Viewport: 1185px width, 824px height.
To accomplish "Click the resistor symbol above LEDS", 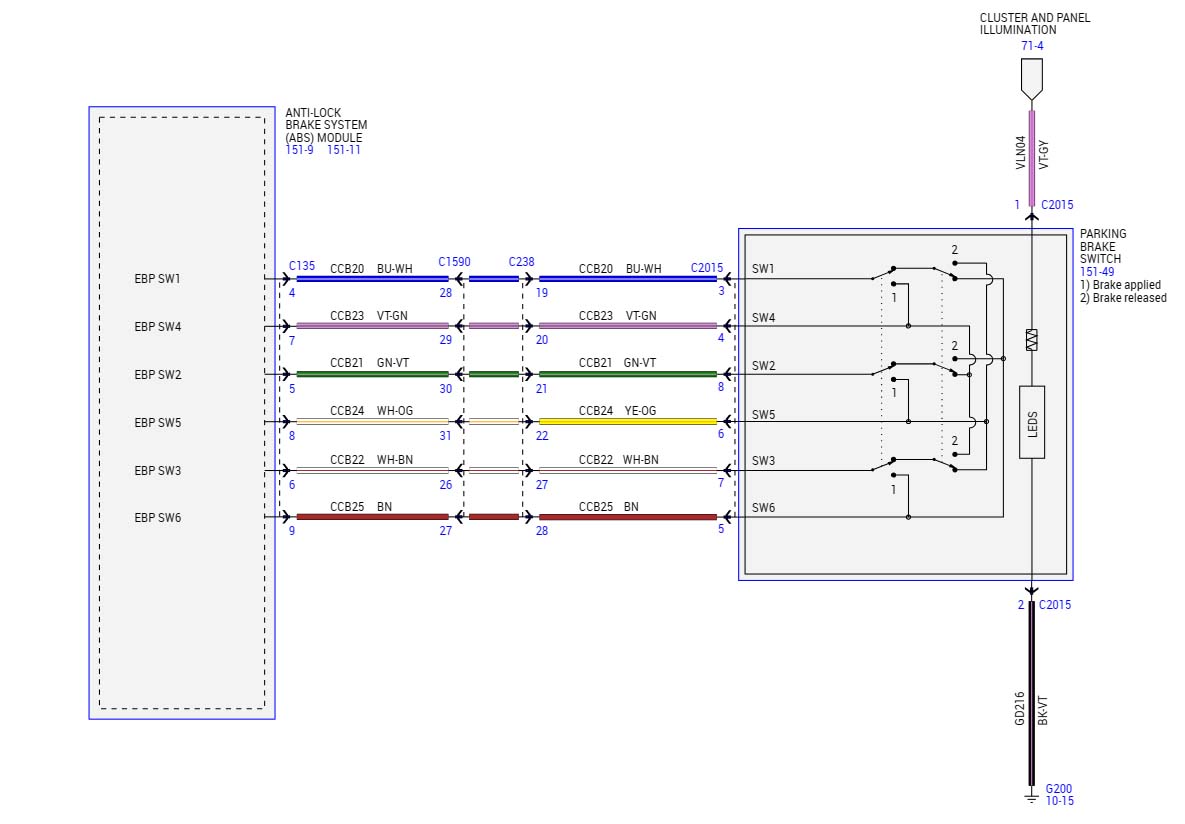I will [1032, 340].
